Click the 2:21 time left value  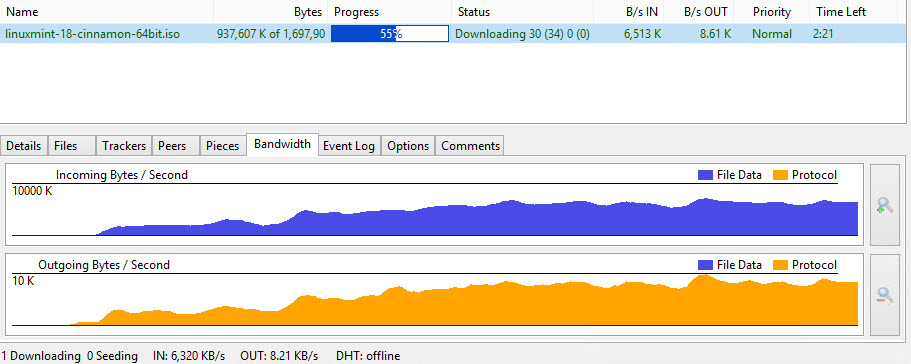(x=823, y=34)
